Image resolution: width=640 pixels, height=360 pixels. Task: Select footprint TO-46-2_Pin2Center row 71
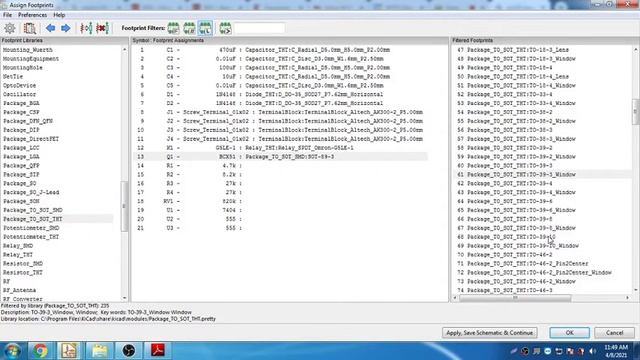point(542,264)
